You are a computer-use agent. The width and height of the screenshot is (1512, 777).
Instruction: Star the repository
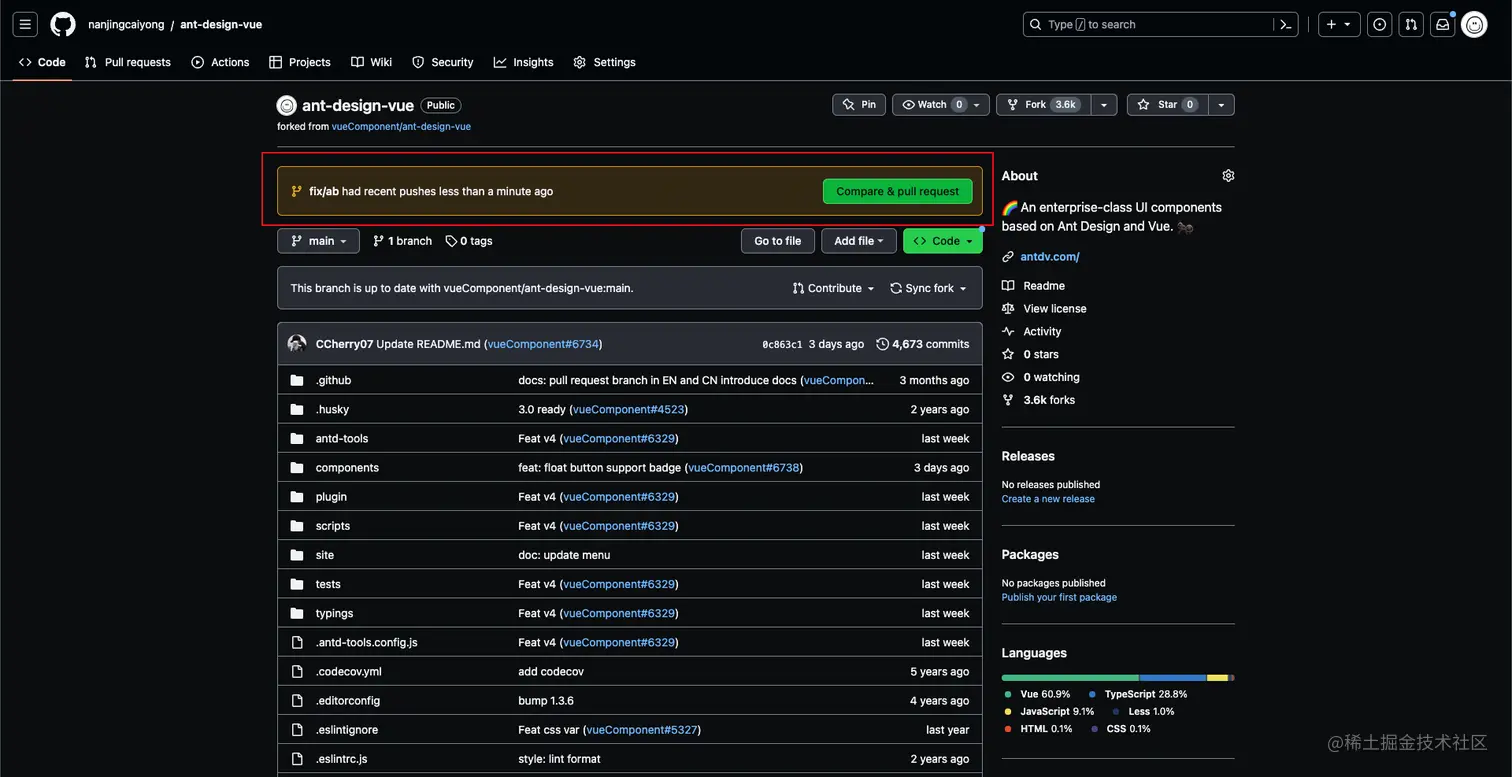pos(1167,104)
